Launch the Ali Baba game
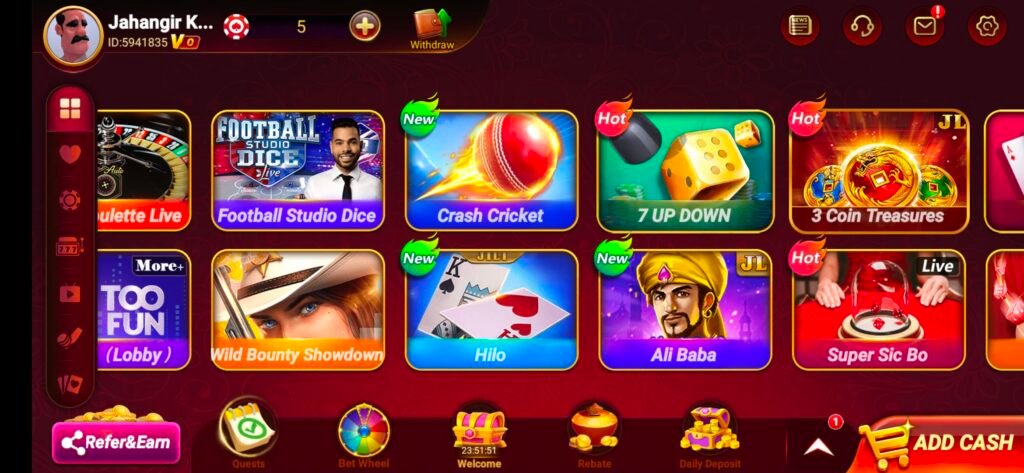This screenshot has width=1024, height=473. pyautogui.click(x=685, y=310)
